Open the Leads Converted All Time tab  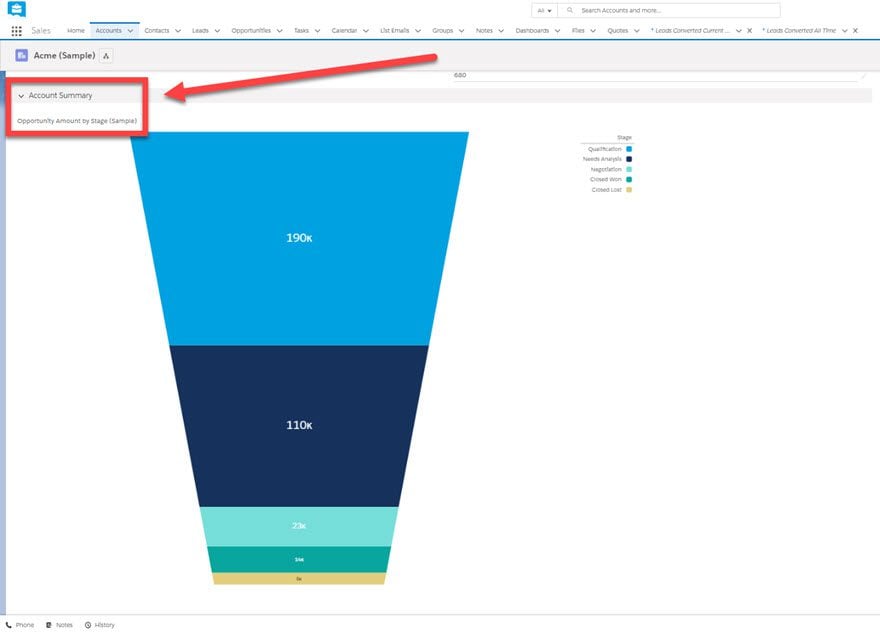tap(799, 31)
